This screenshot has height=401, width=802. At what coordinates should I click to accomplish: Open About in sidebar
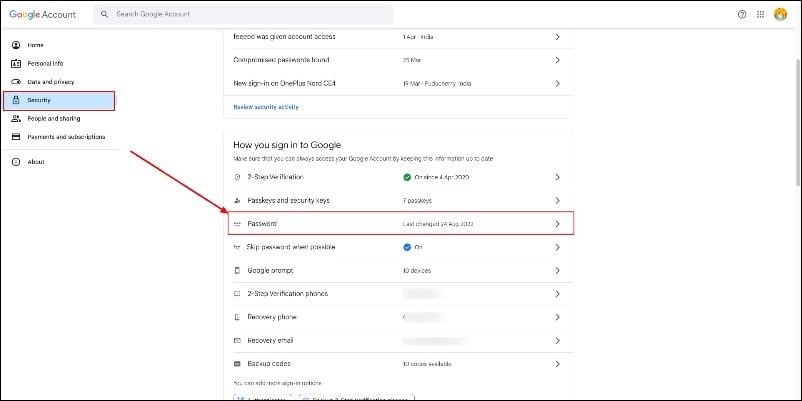pyautogui.click(x=36, y=162)
